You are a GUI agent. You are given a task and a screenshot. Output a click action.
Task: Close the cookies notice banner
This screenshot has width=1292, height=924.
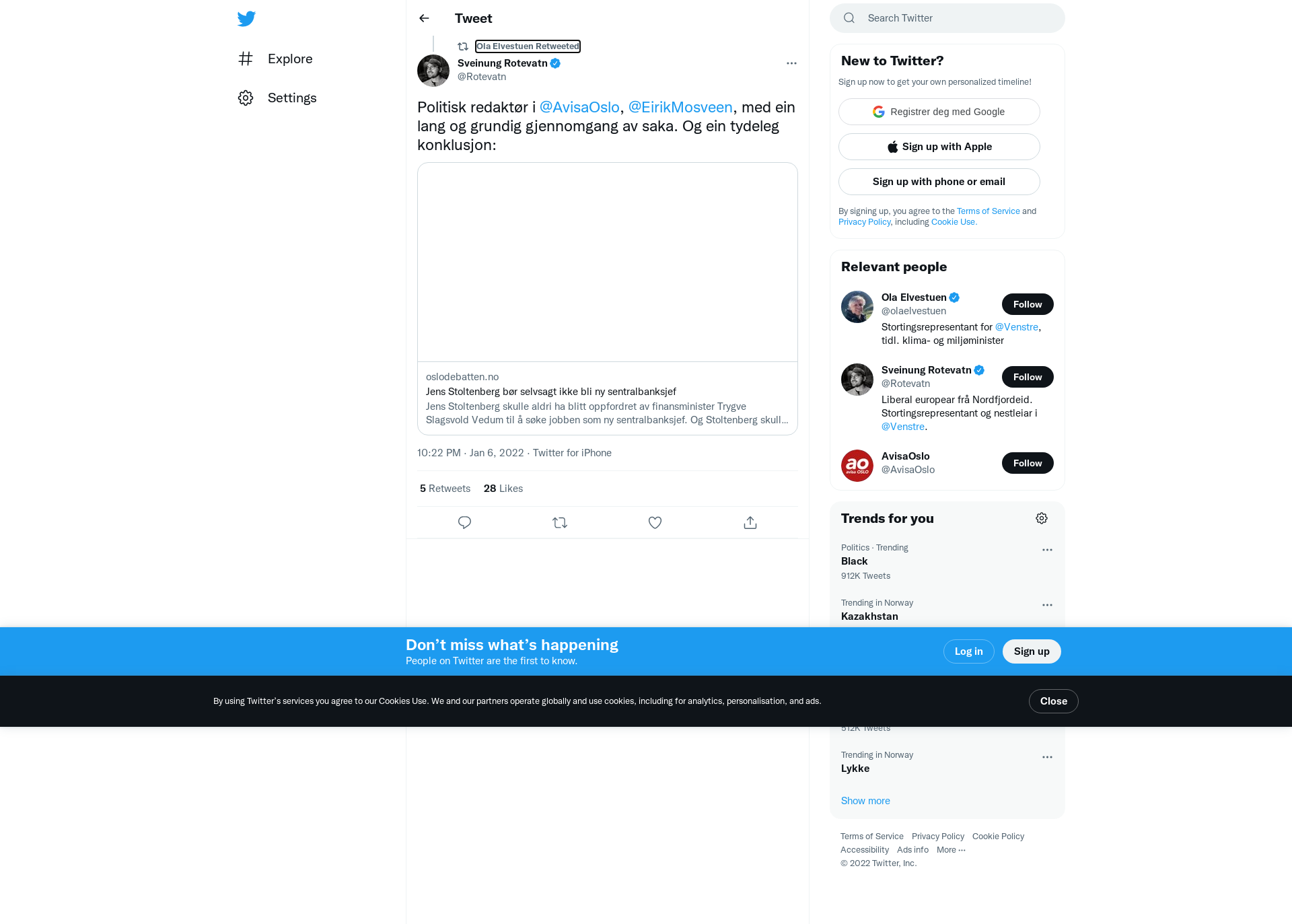[x=1054, y=701]
